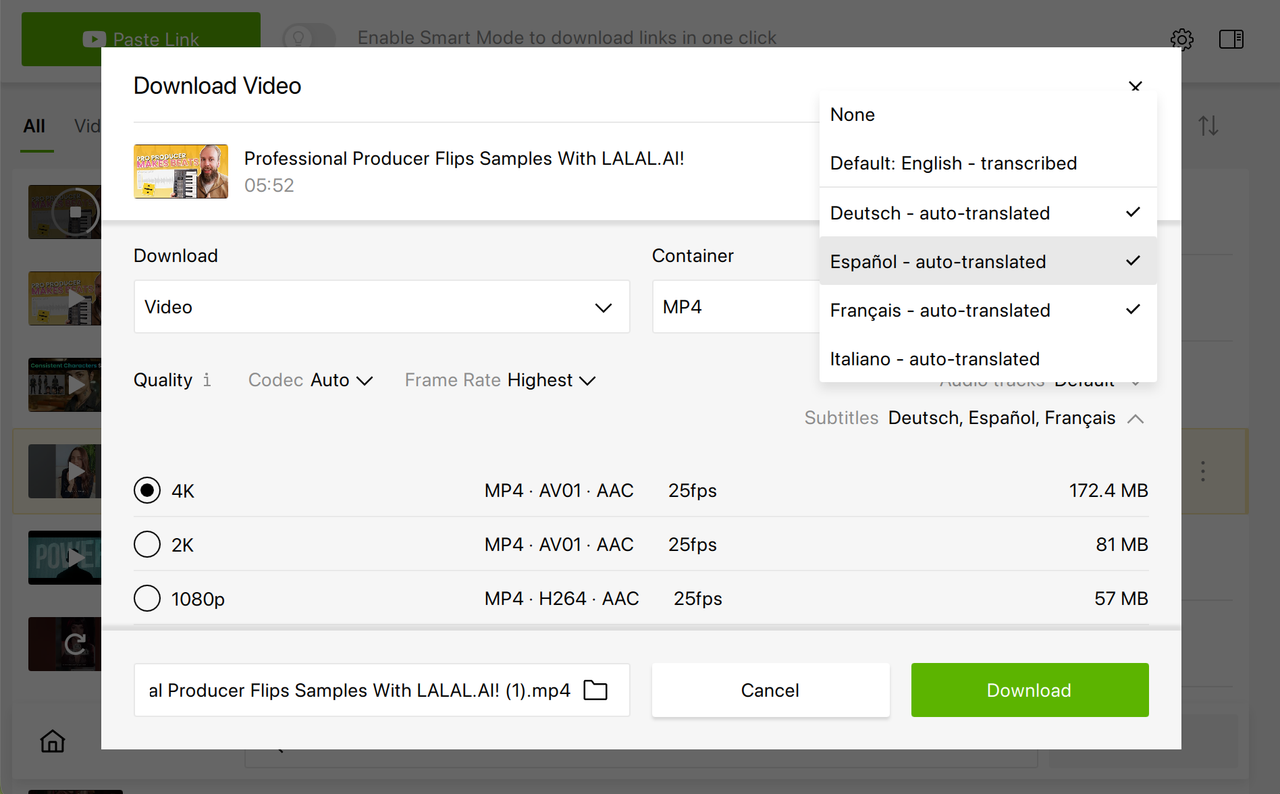Viewport: 1280px width, 794px height.
Task: Select the 4K quality radio button
Action: 147,491
